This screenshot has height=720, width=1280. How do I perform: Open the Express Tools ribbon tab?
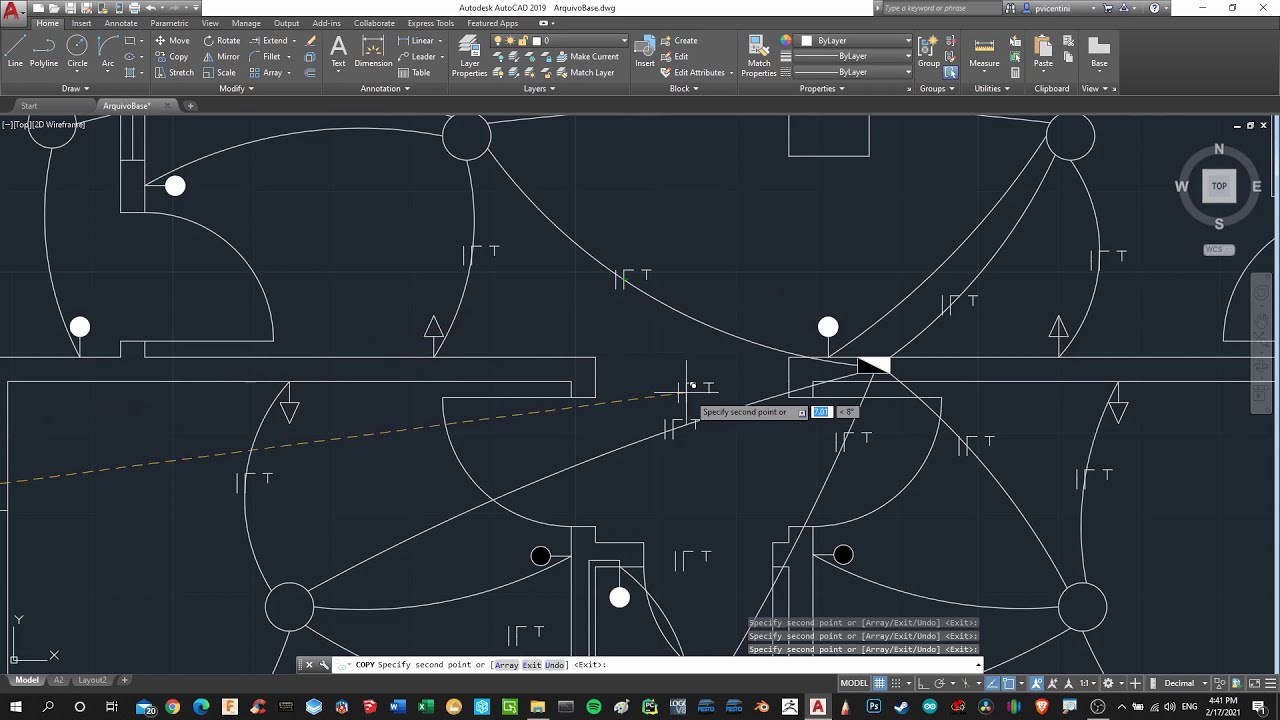[x=431, y=23]
